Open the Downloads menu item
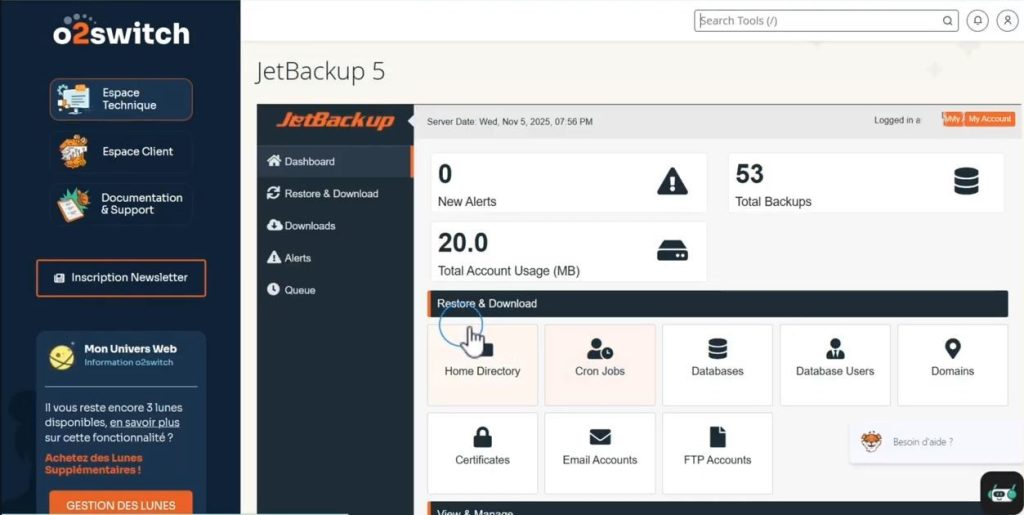This screenshot has height=515, width=1024. (334, 226)
